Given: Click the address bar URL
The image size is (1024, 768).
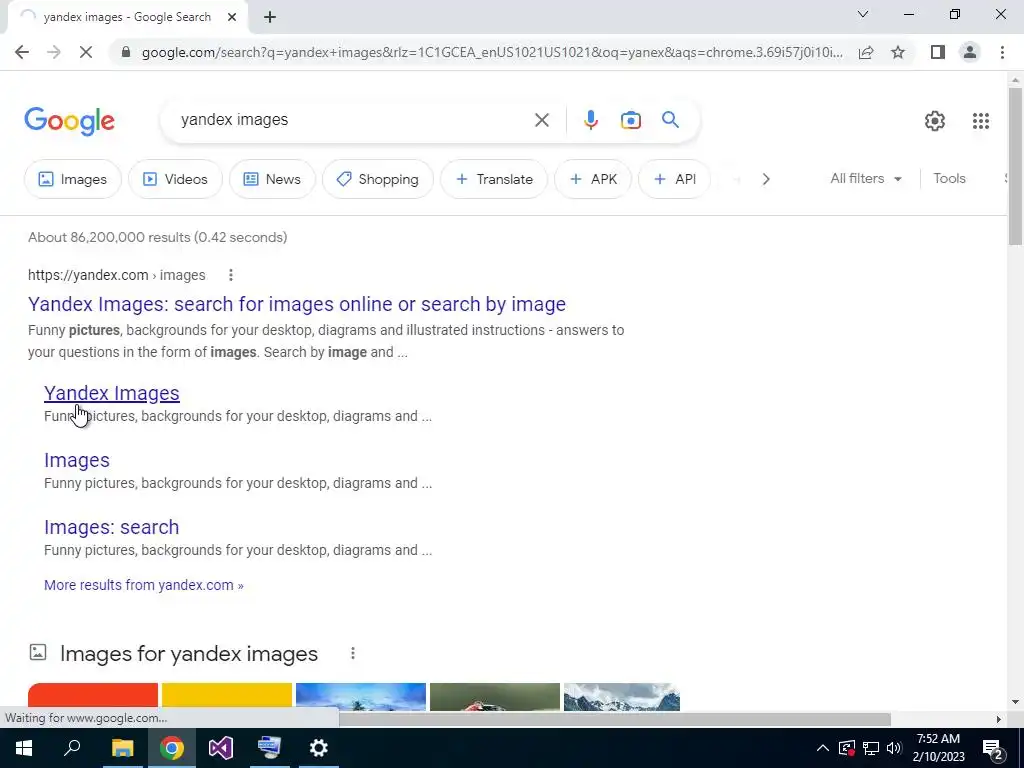Looking at the screenshot, I should (x=492, y=52).
